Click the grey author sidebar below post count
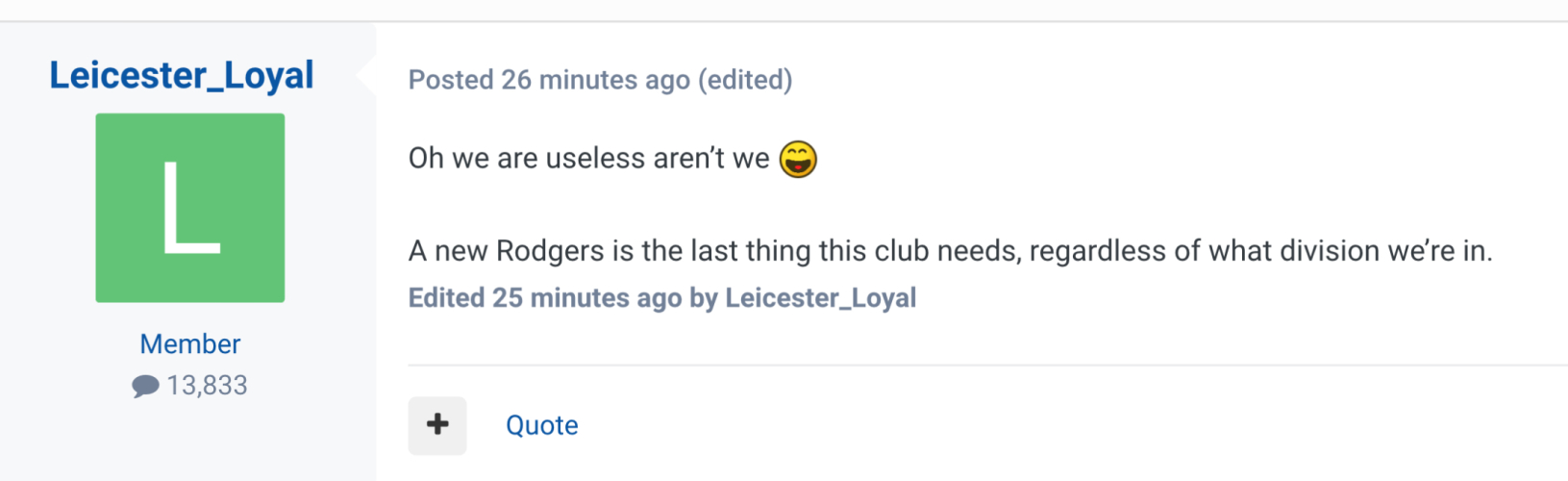The height and width of the screenshot is (481, 1568). coord(188,441)
